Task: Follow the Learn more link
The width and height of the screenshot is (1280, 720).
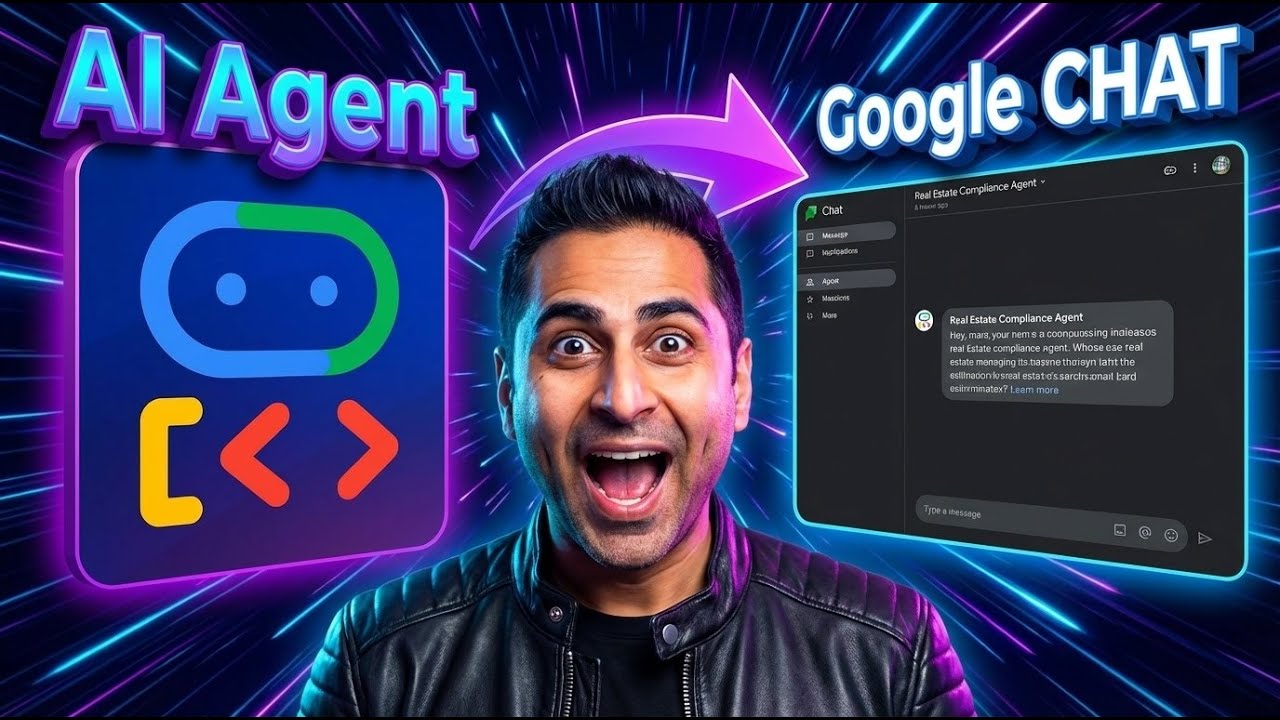Action: pos(1034,389)
